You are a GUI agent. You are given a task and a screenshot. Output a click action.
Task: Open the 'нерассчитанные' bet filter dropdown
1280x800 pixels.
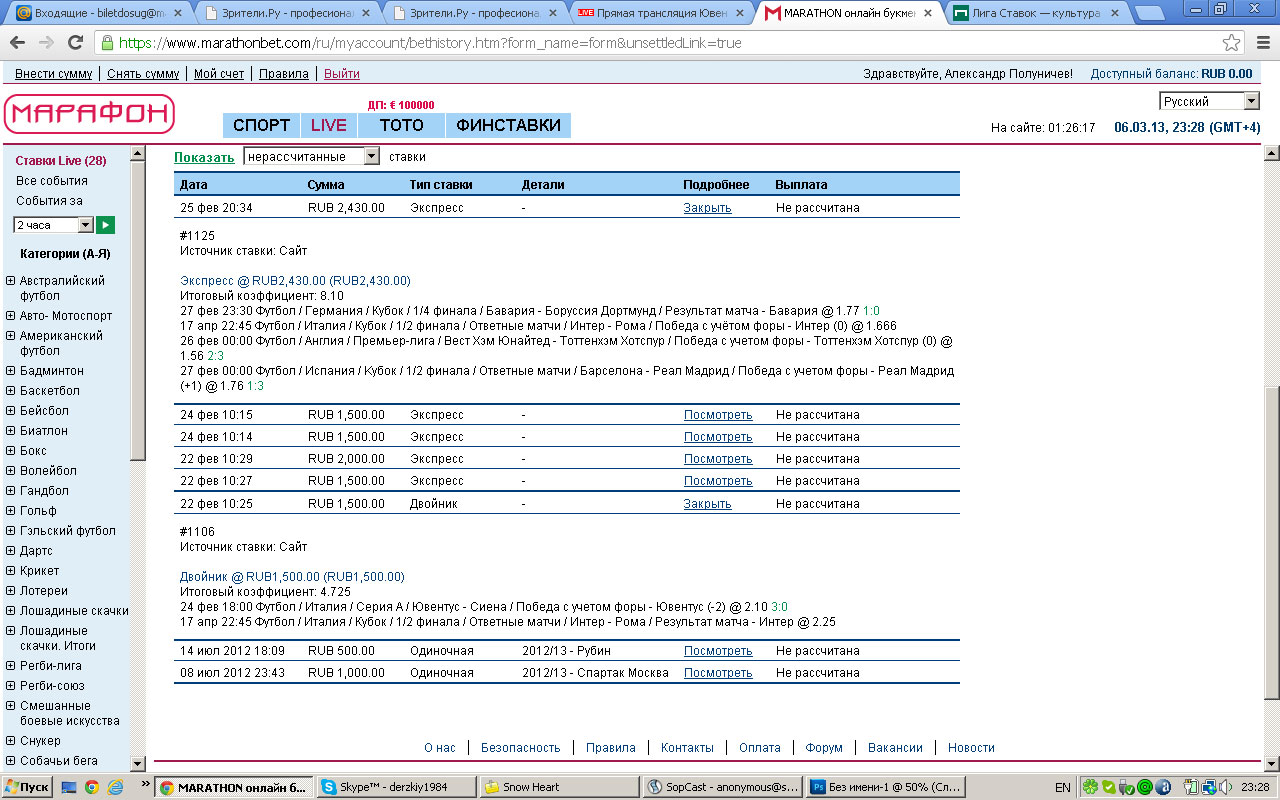tap(312, 157)
